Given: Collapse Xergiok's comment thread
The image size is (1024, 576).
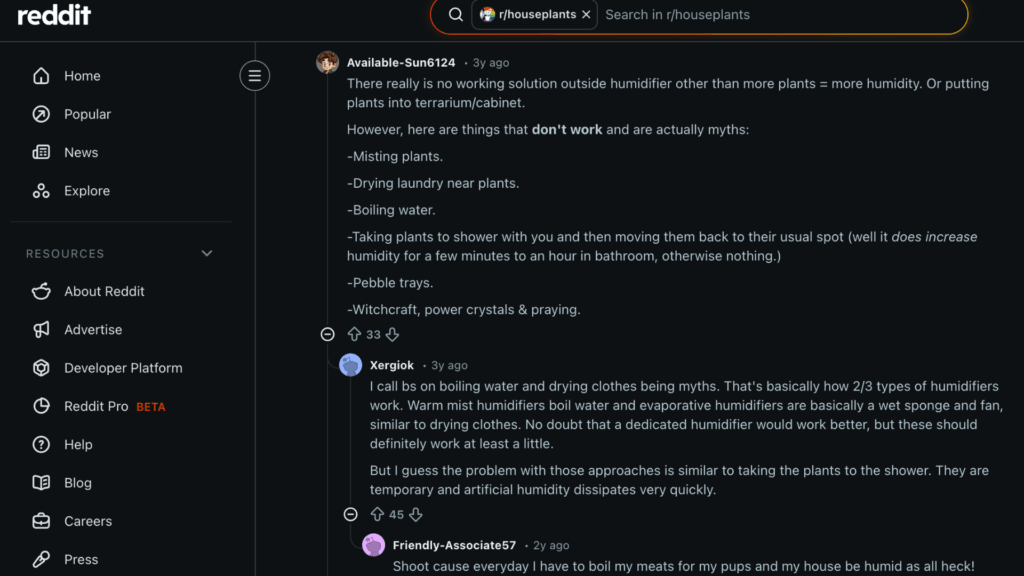Looking at the screenshot, I should (x=350, y=514).
